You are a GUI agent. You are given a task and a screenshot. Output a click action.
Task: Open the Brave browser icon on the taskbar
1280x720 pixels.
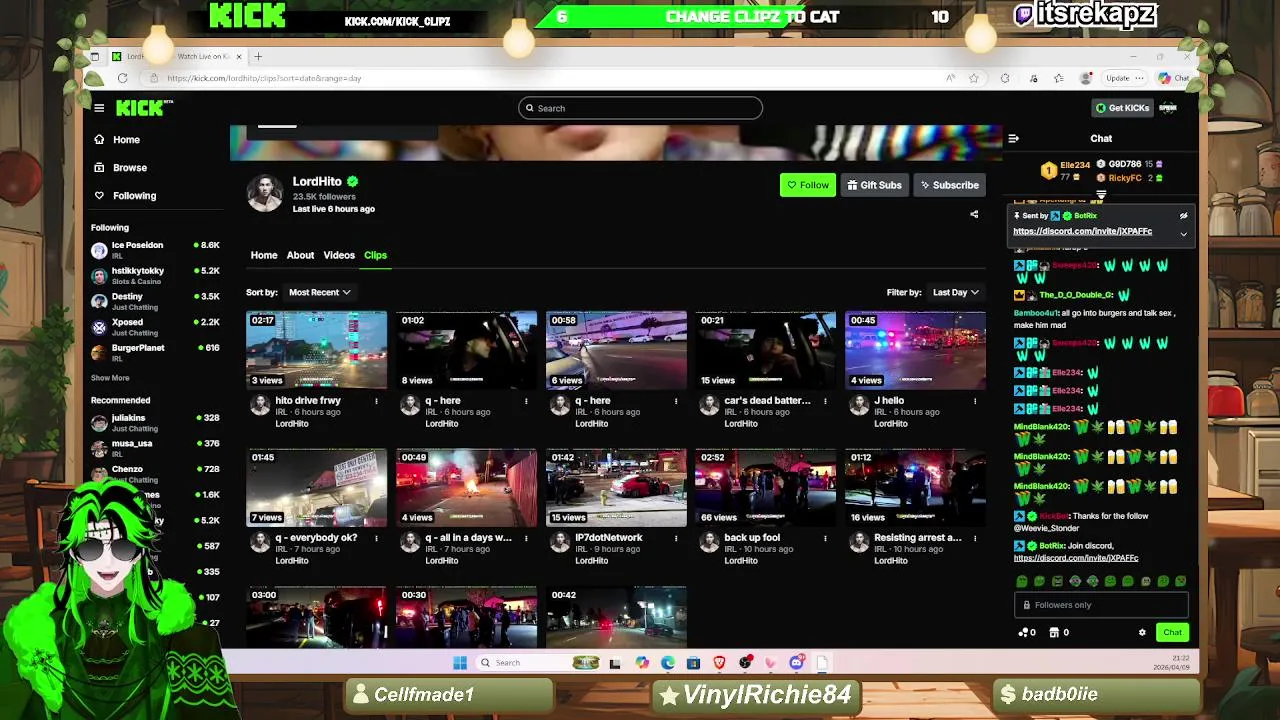click(719, 662)
